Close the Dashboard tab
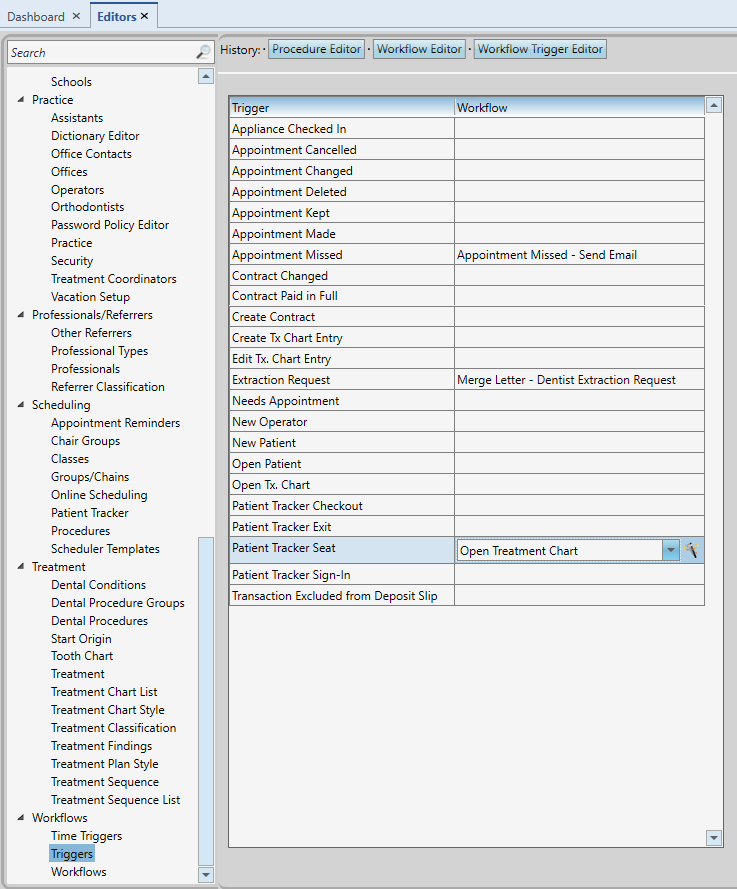 pyautogui.click(x=76, y=16)
